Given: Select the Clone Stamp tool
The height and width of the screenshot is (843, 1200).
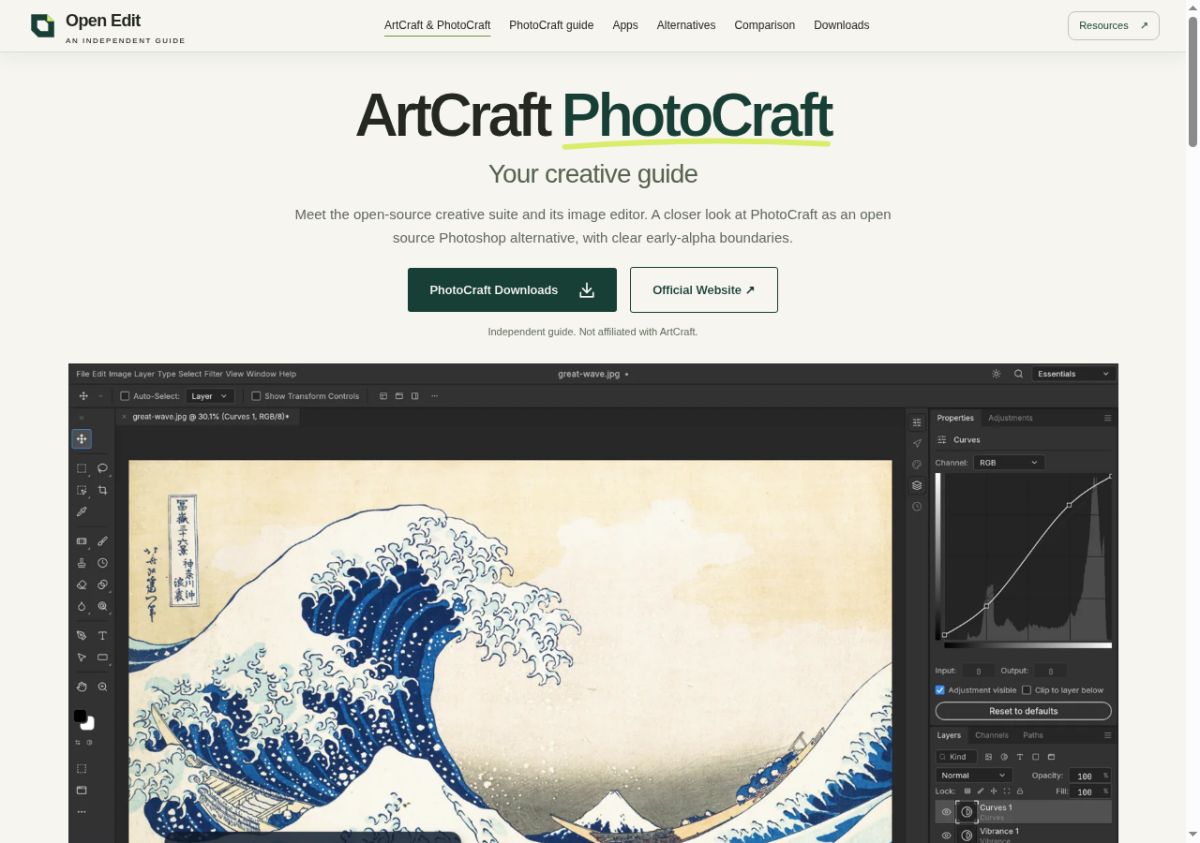Looking at the screenshot, I should pos(82,563).
